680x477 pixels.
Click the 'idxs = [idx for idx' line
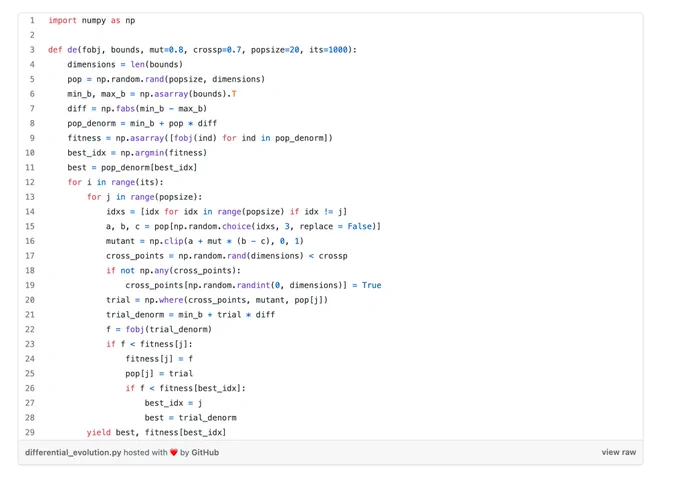click(226, 212)
